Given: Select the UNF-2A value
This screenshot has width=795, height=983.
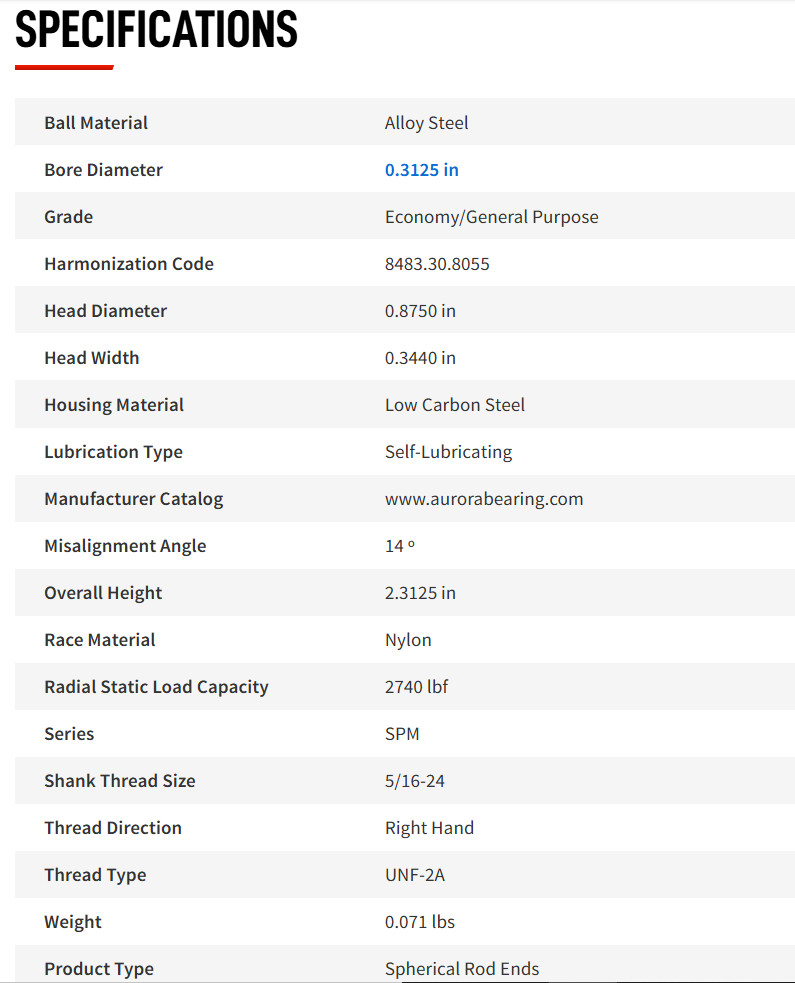Looking at the screenshot, I should (414, 875).
